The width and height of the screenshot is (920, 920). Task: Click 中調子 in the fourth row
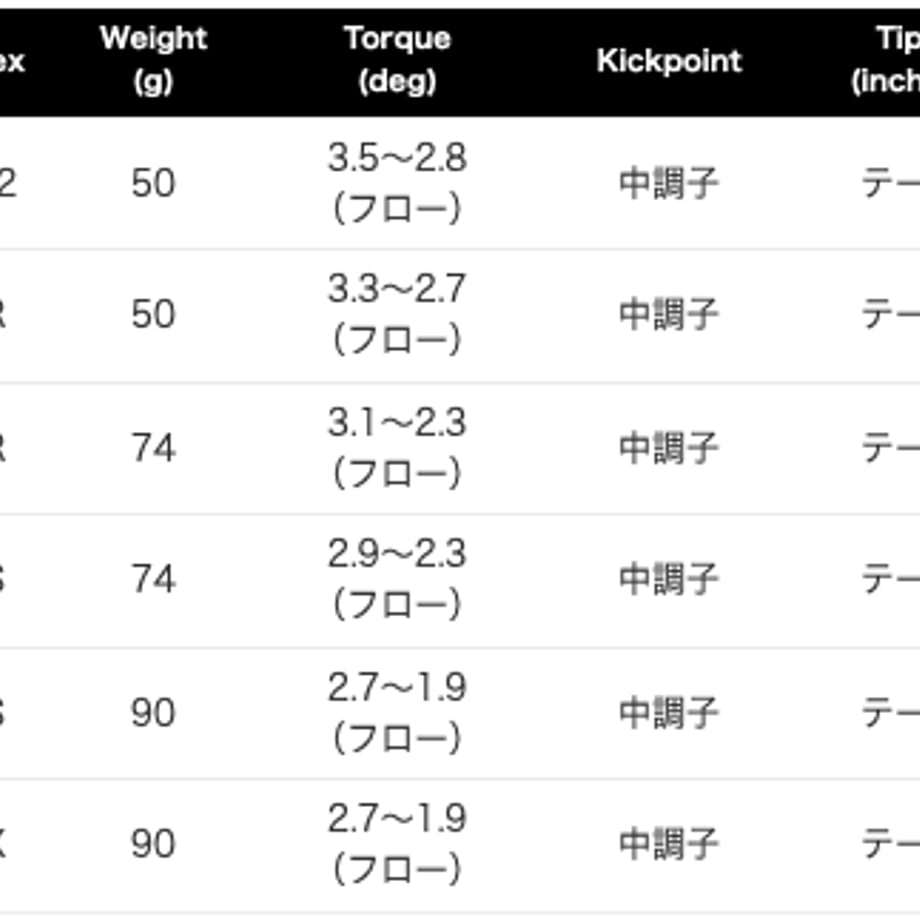(x=669, y=580)
